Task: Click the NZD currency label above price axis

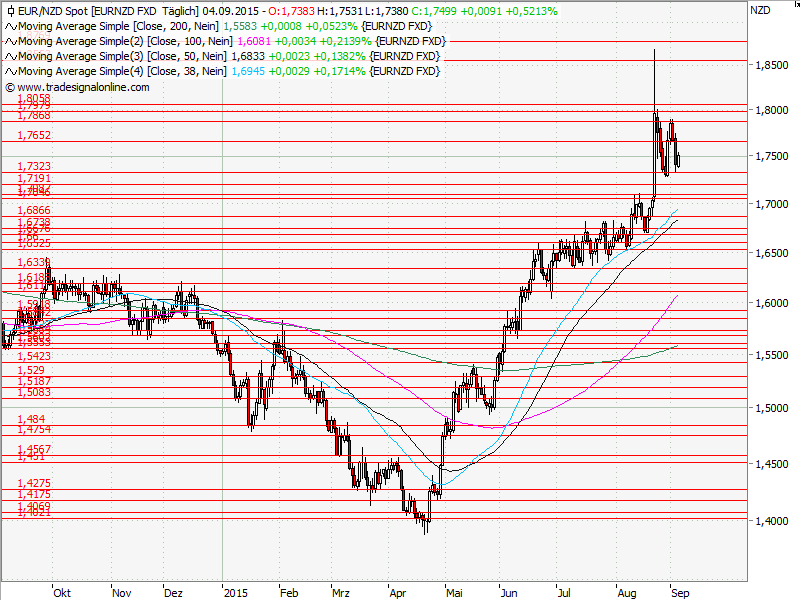Action: coord(760,9)
